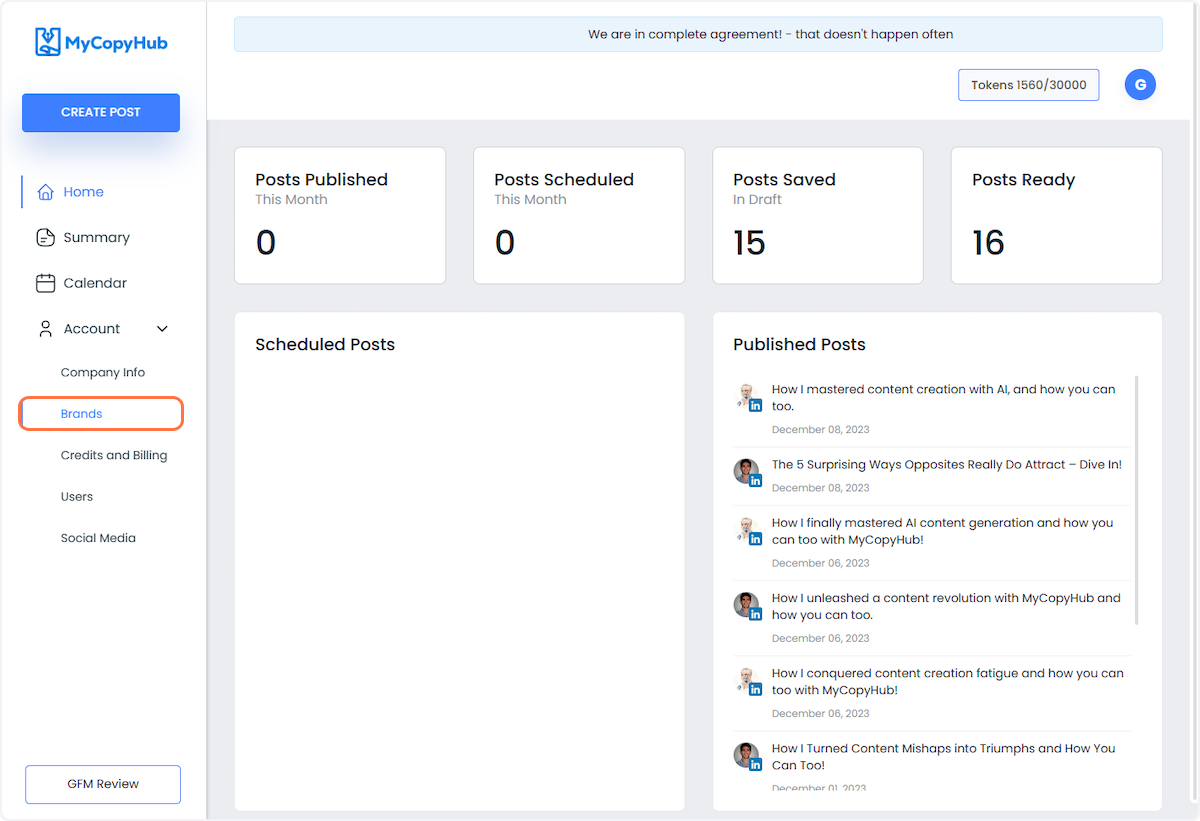Click the Posts Scheduled card
The image size is (1200, 821).
tap(579, 215)
